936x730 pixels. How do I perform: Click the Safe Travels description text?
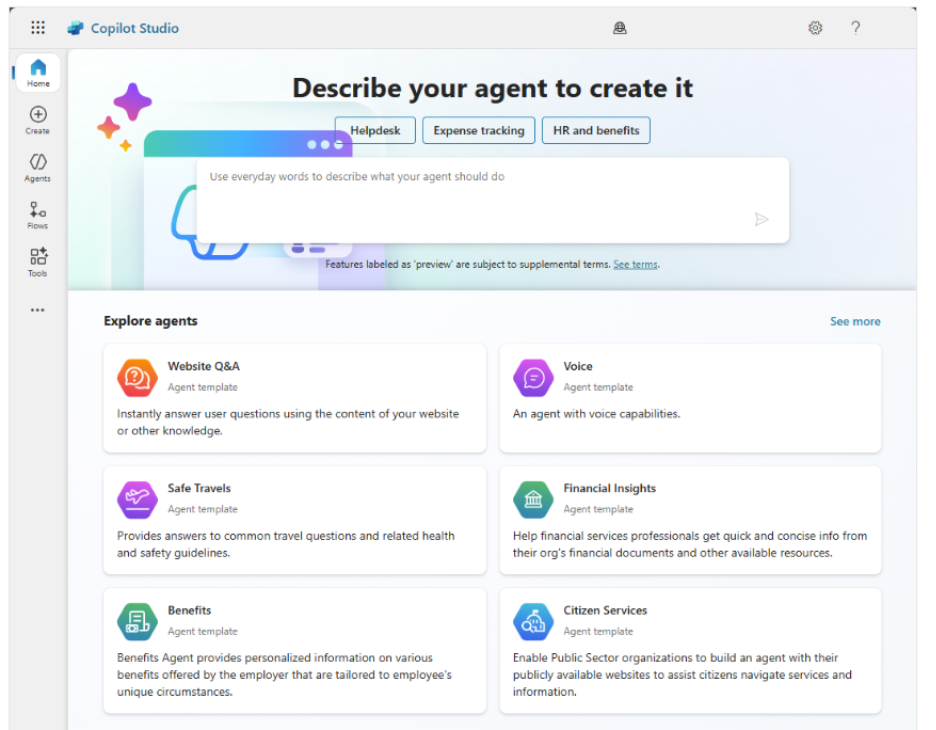[x=286, y=544]
